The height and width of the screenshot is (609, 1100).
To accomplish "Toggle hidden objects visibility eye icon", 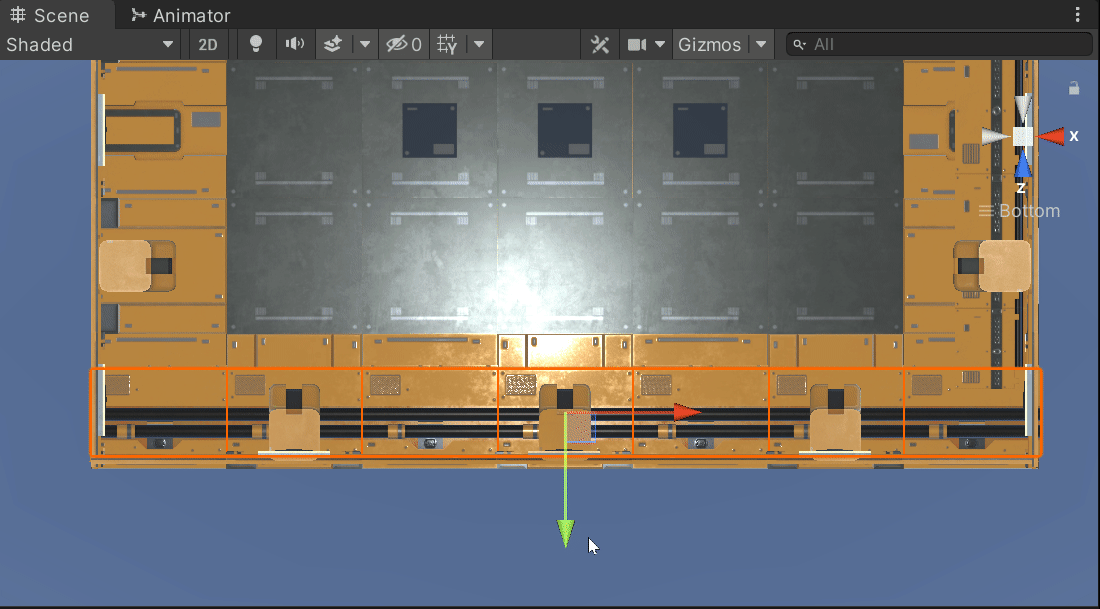I will coord(404,44).
